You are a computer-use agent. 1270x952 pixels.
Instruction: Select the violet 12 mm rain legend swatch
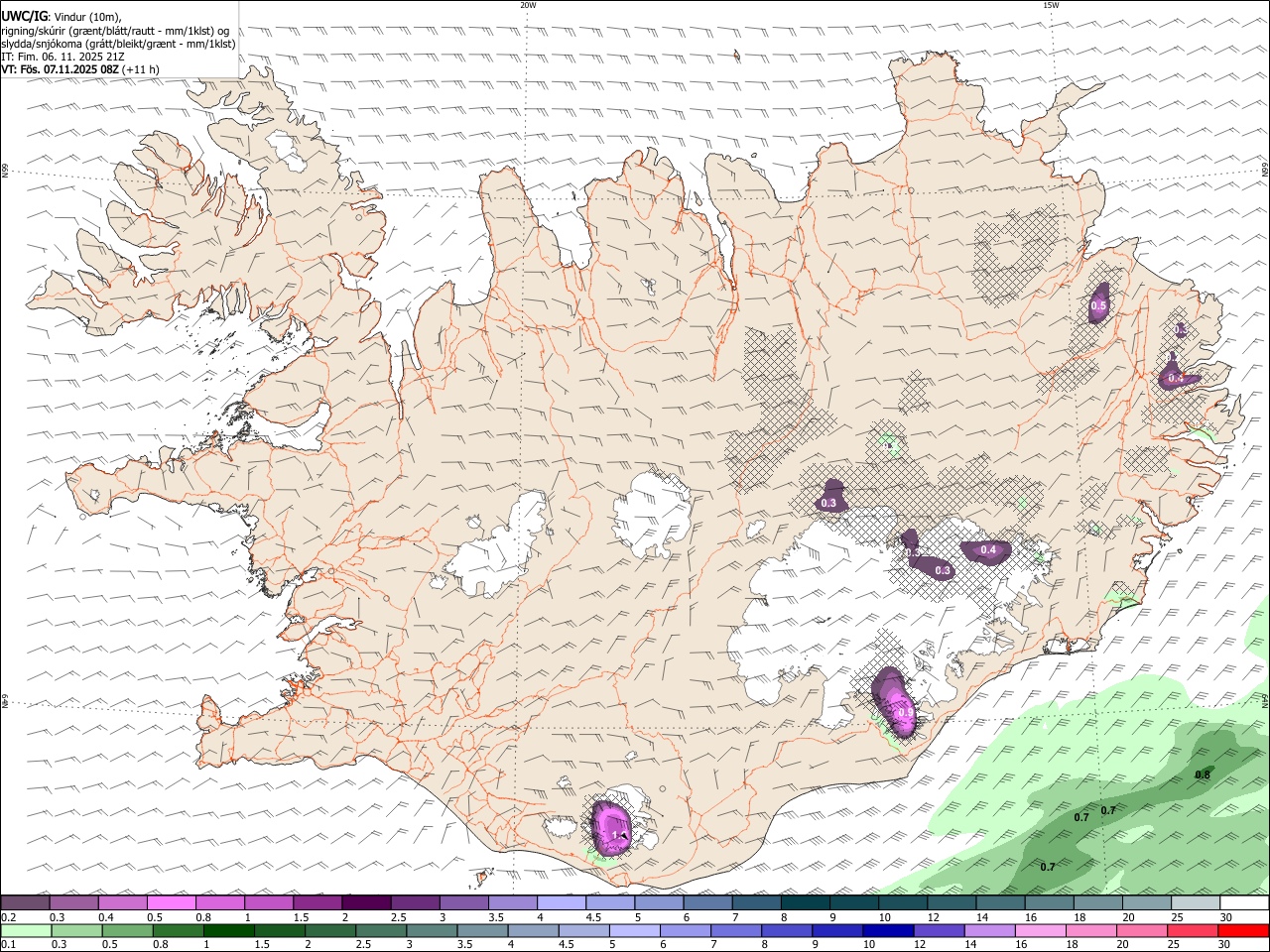(x=939, y=931)
